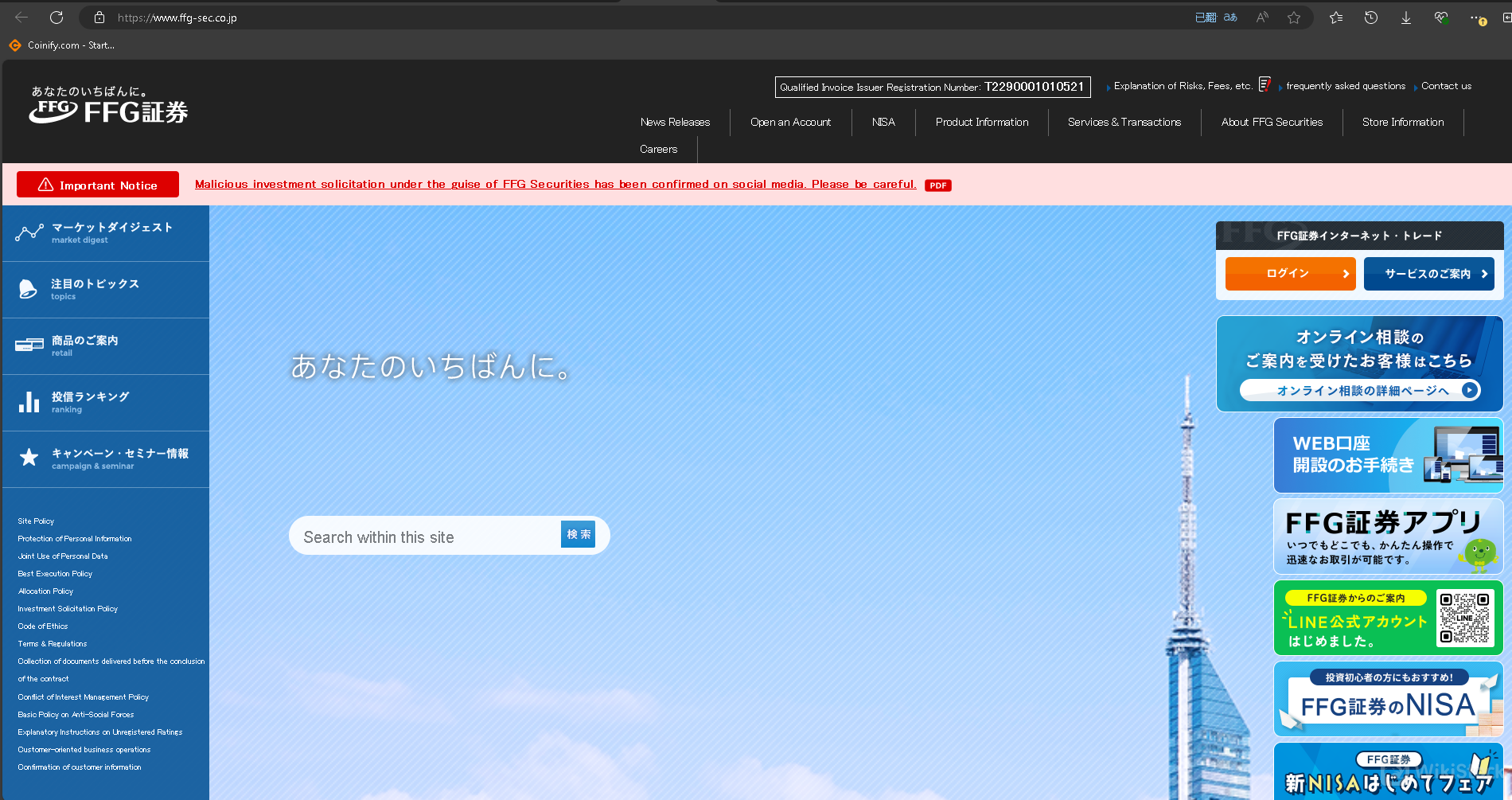
Task: Open the NISA menu item
Action: tap(883, 122)
